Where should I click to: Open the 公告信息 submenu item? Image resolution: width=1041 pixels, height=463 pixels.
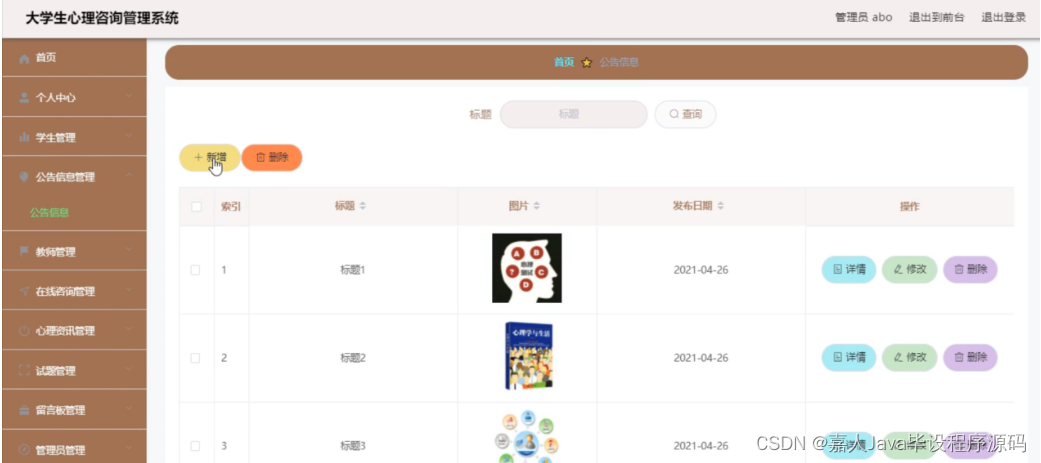click(50, 213)
